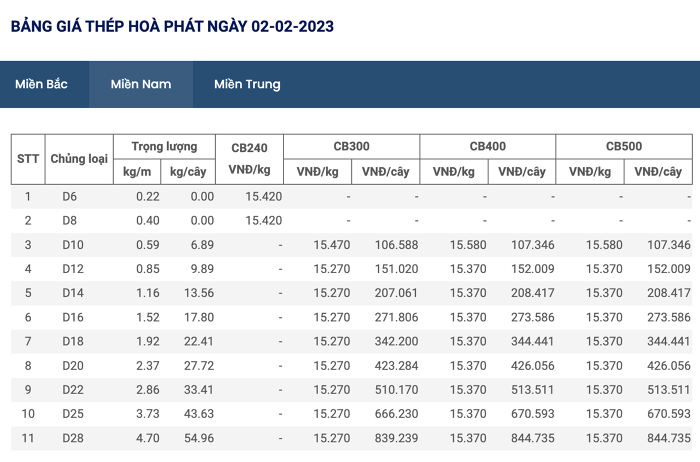Viewport: 700px width, 462px height.
Task: Click the STT column header
Action: tap(28, 159)
